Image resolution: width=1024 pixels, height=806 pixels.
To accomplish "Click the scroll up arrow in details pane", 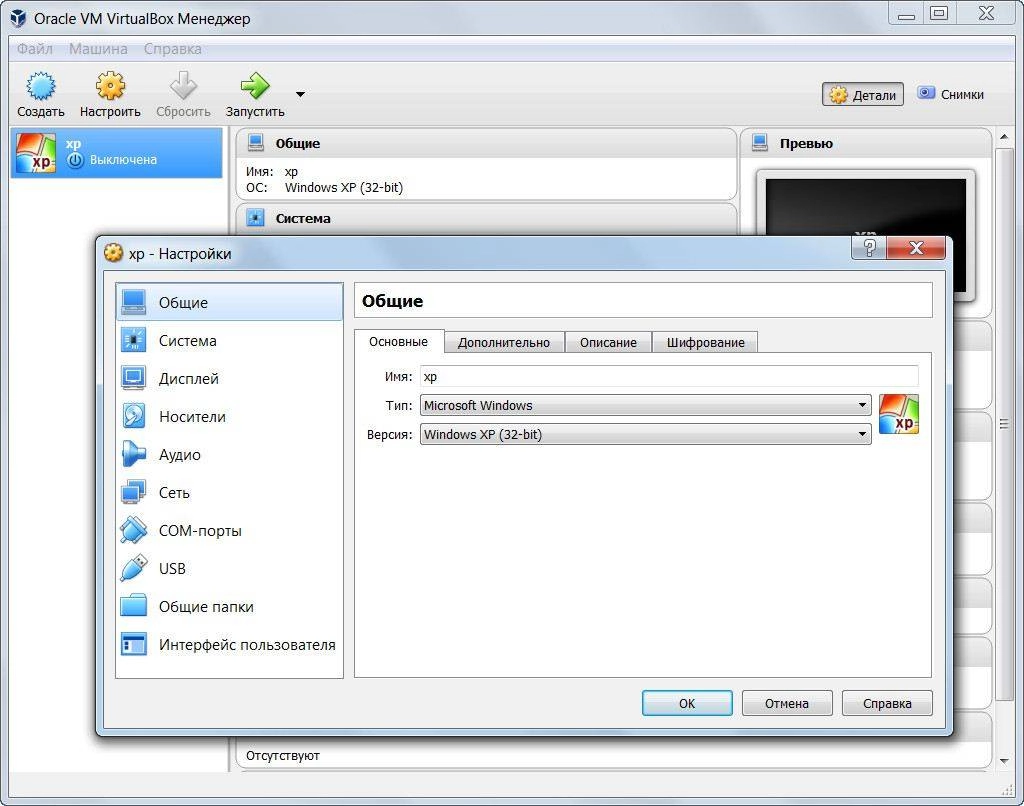I will pos(1004,137).
